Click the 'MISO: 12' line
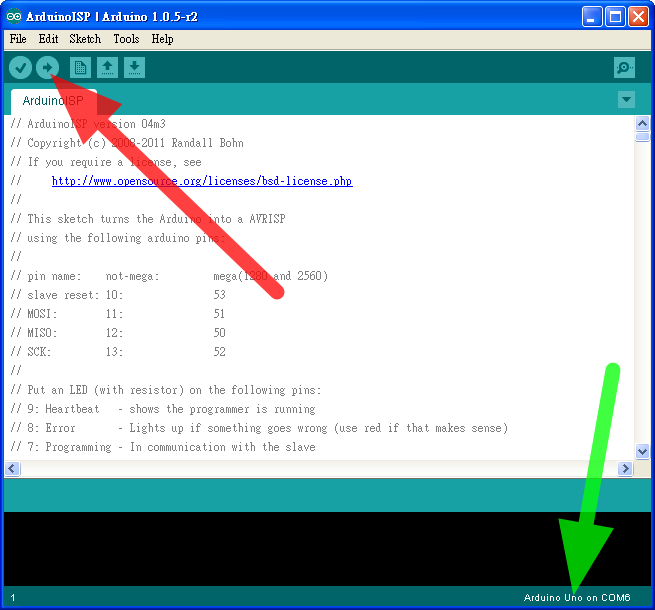This screenshot has width=655, height=610. tap(118, 333)
